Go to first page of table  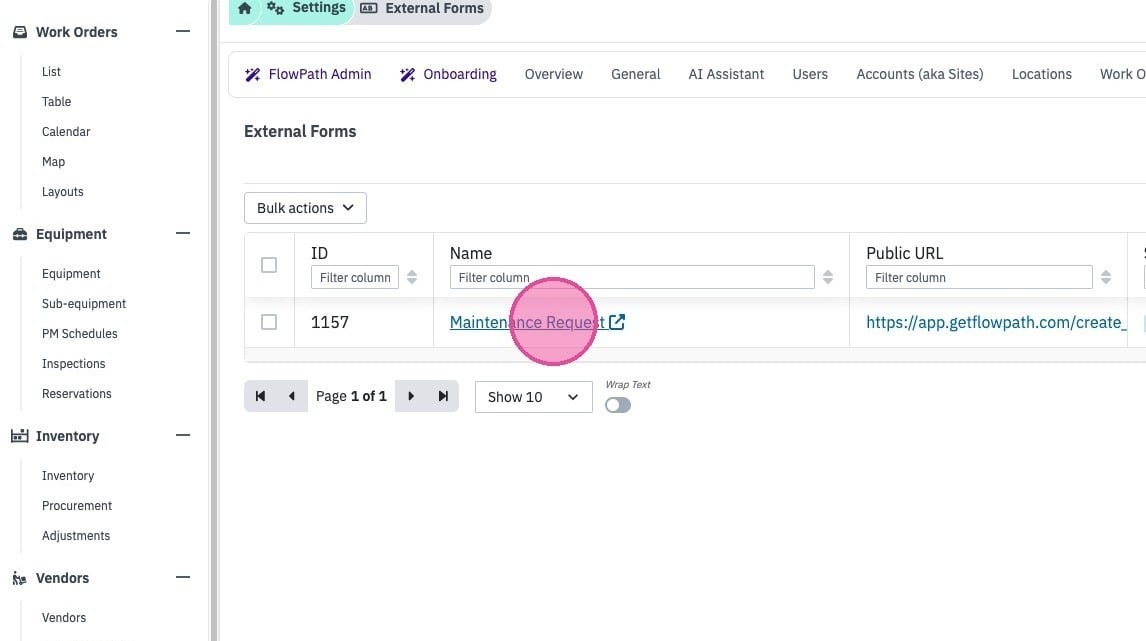(x=260, y=396)
